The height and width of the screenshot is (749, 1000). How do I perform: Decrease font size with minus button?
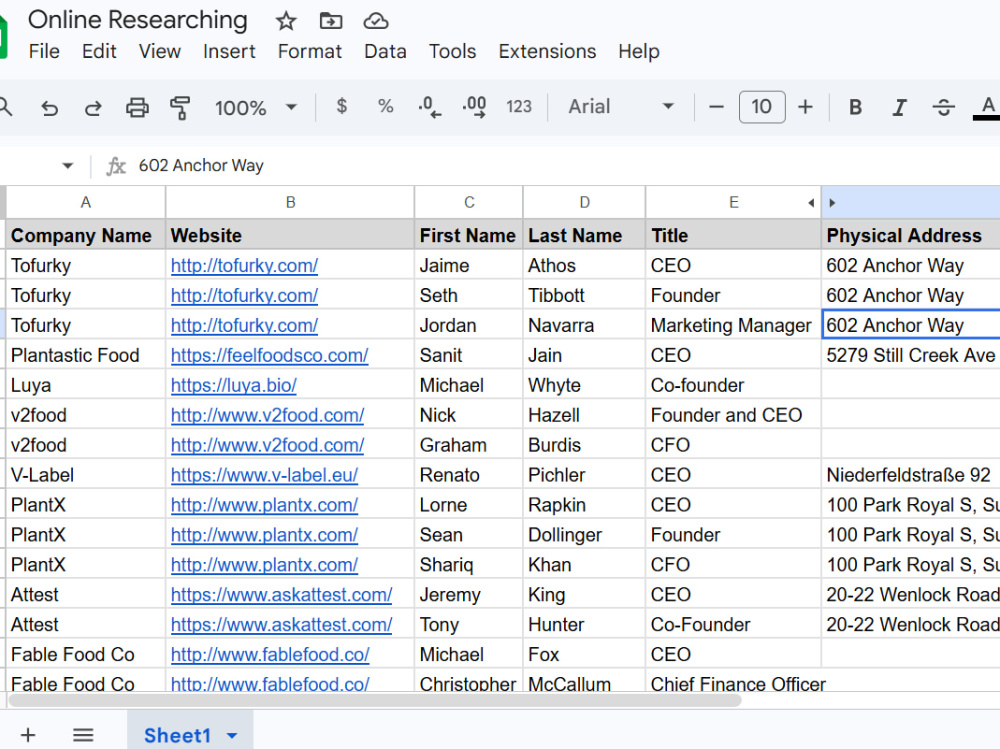716,107
